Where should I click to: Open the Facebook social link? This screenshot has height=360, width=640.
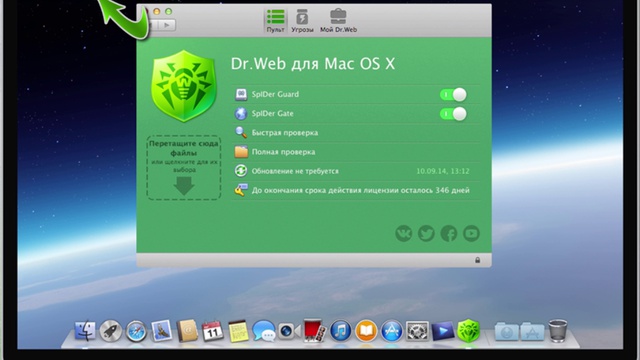(449, 233)
